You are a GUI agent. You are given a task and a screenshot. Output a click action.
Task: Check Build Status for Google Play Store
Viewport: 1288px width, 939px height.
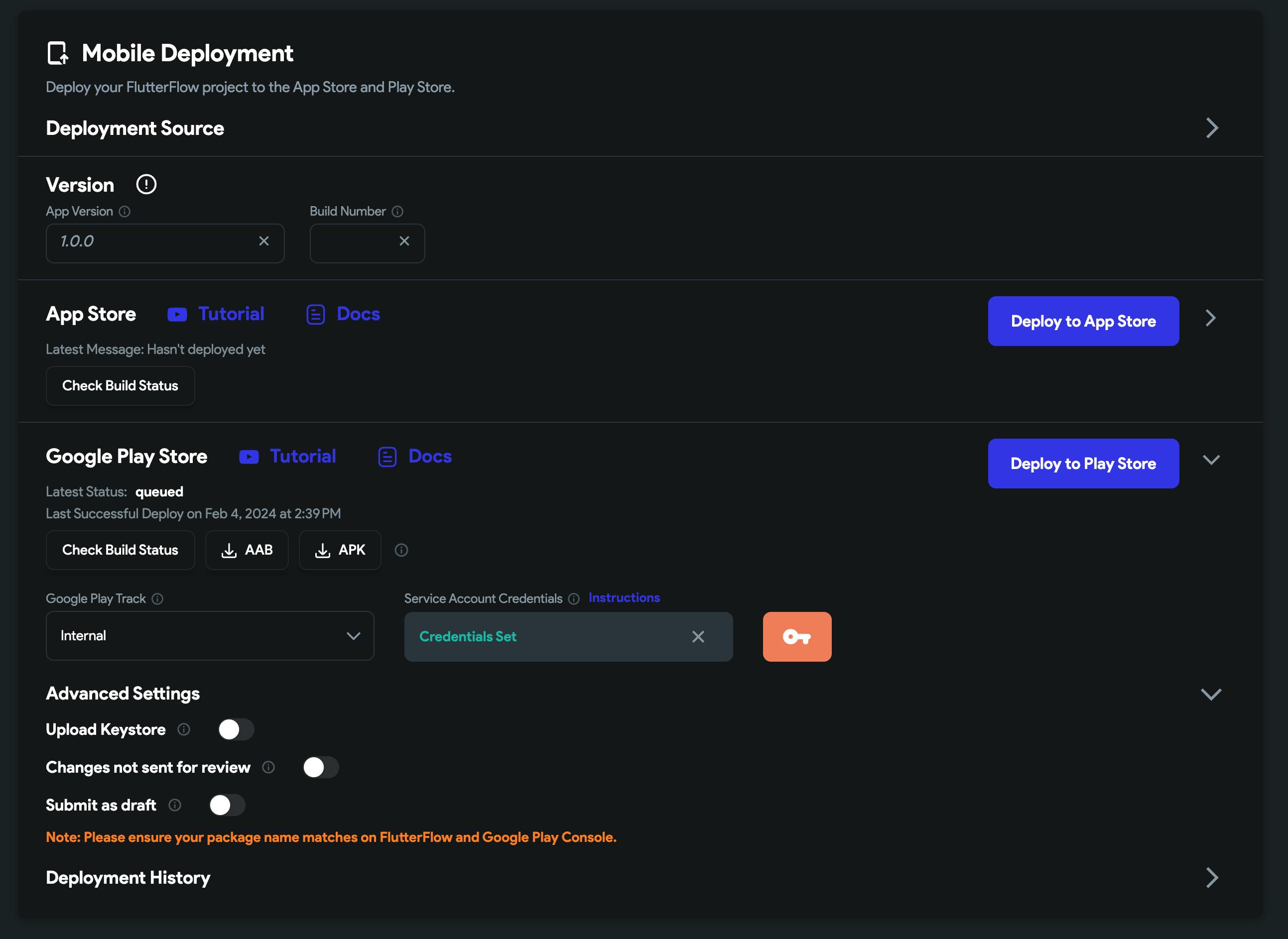tap(121, 550)
